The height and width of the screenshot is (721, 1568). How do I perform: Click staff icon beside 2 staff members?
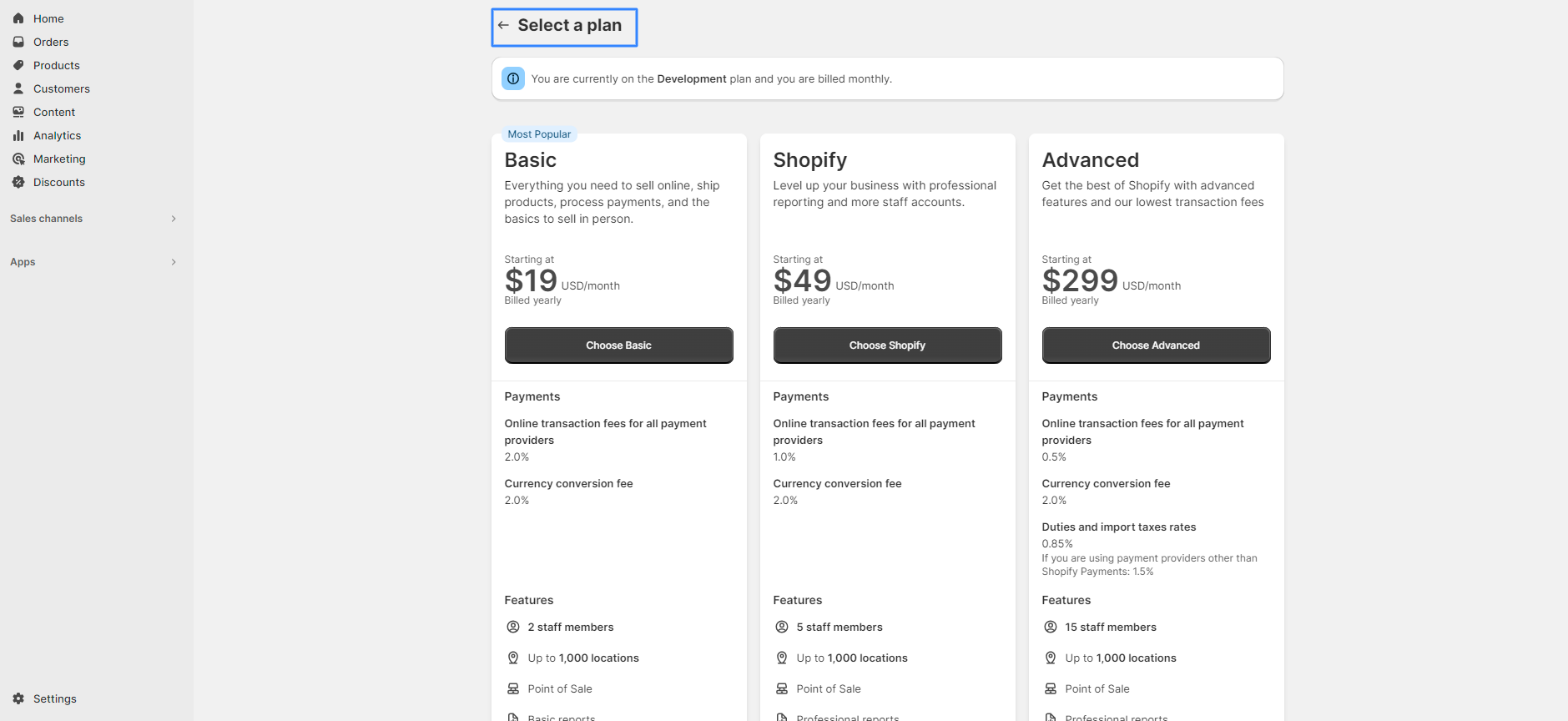coord(513,627)
